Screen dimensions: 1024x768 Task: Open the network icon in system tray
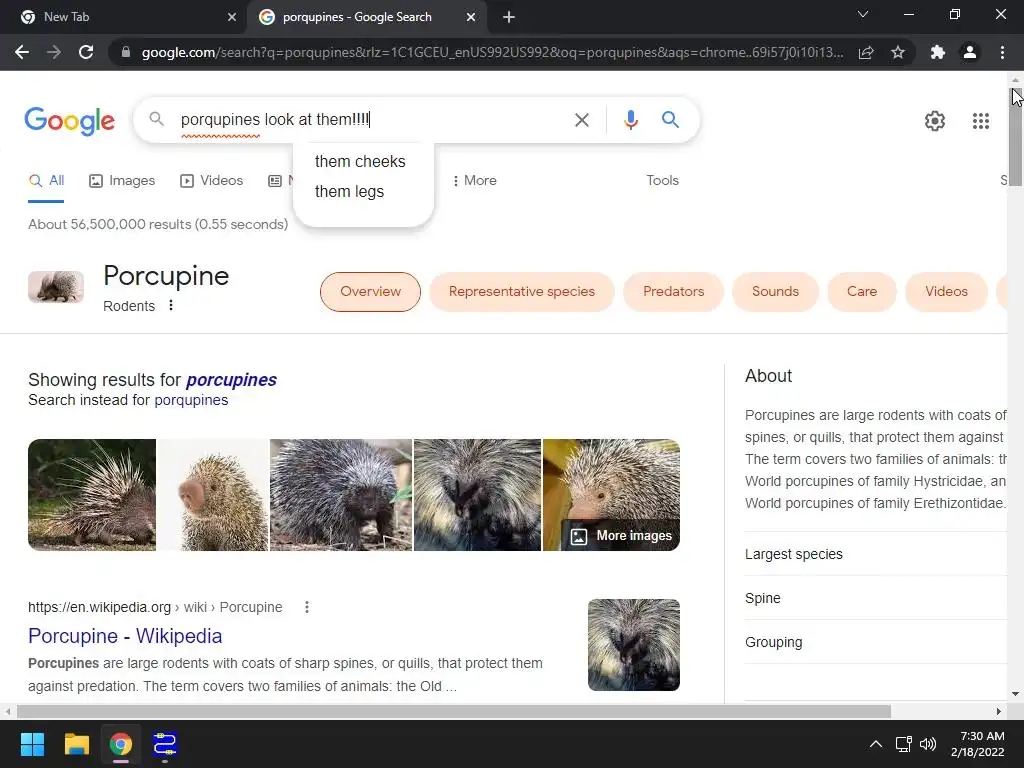point(904,744)
